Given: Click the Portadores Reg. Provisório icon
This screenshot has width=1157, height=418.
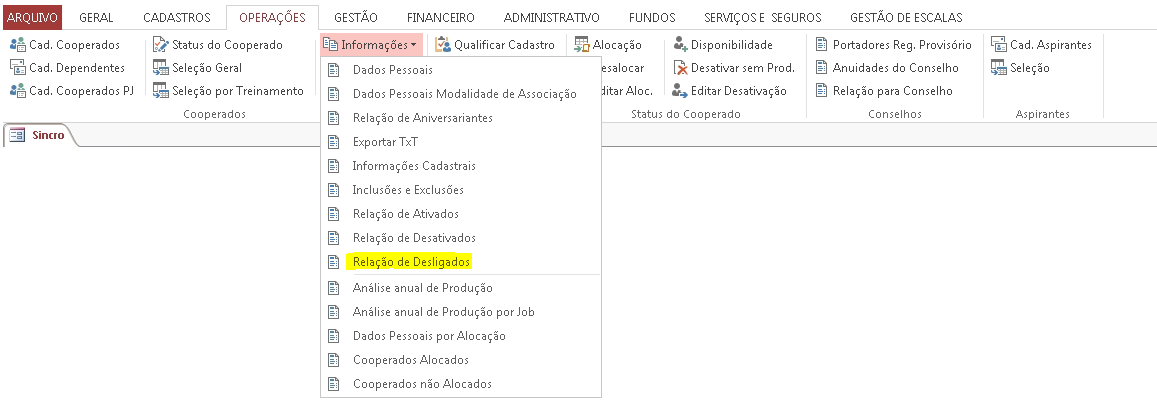Looking at the screenshot, I should 822,45.
